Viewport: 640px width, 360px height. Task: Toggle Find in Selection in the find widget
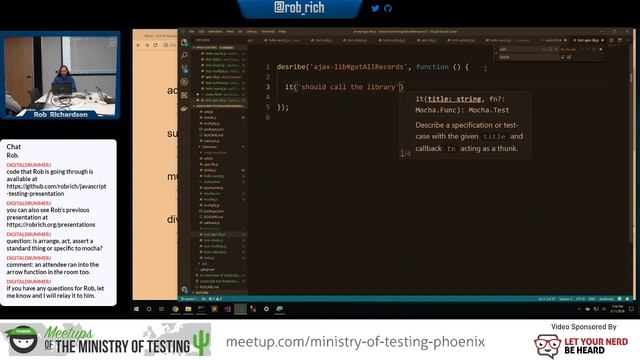(594, 49)
